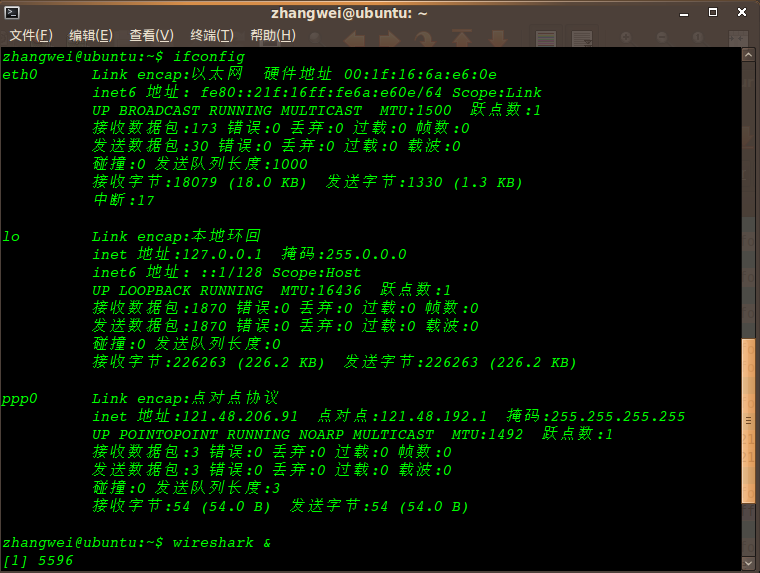Click UP POINTOPOINT RUNNING NOARP MULTICAST flags
The image size is (760, 573).
click(x=263, y=434)
